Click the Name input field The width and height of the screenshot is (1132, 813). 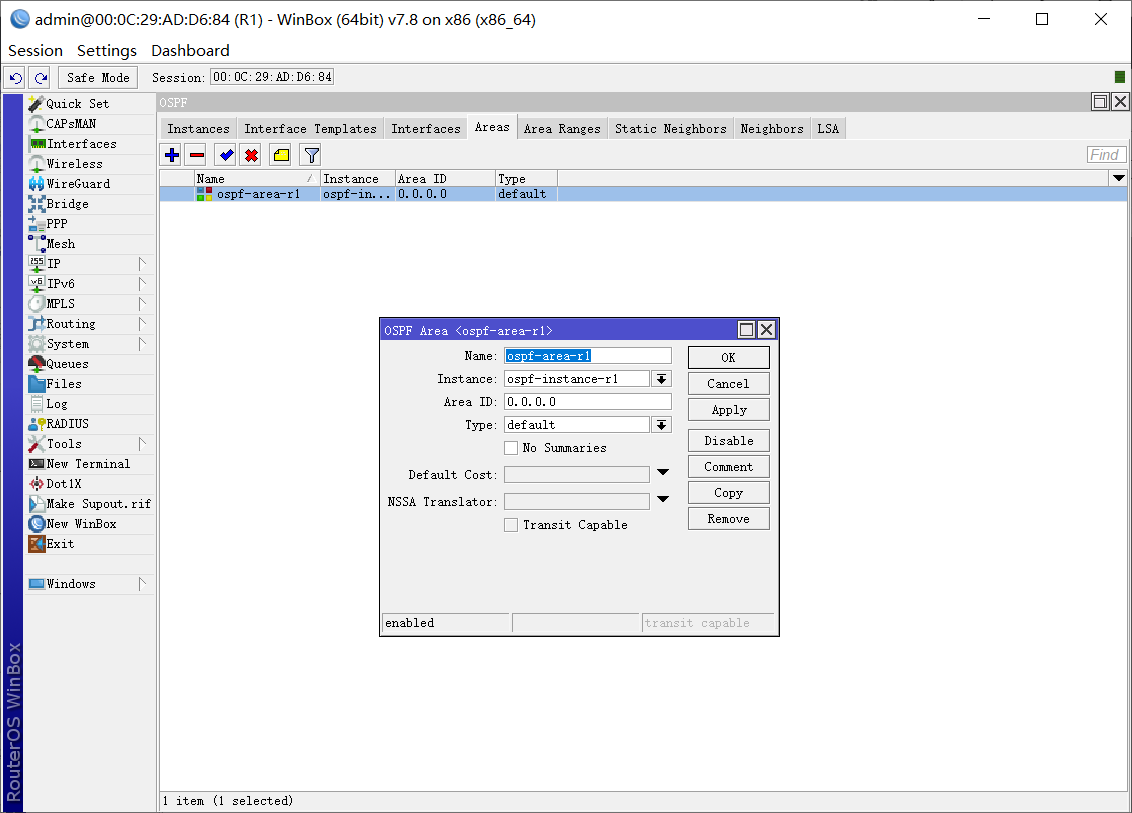tap(588, 356)
